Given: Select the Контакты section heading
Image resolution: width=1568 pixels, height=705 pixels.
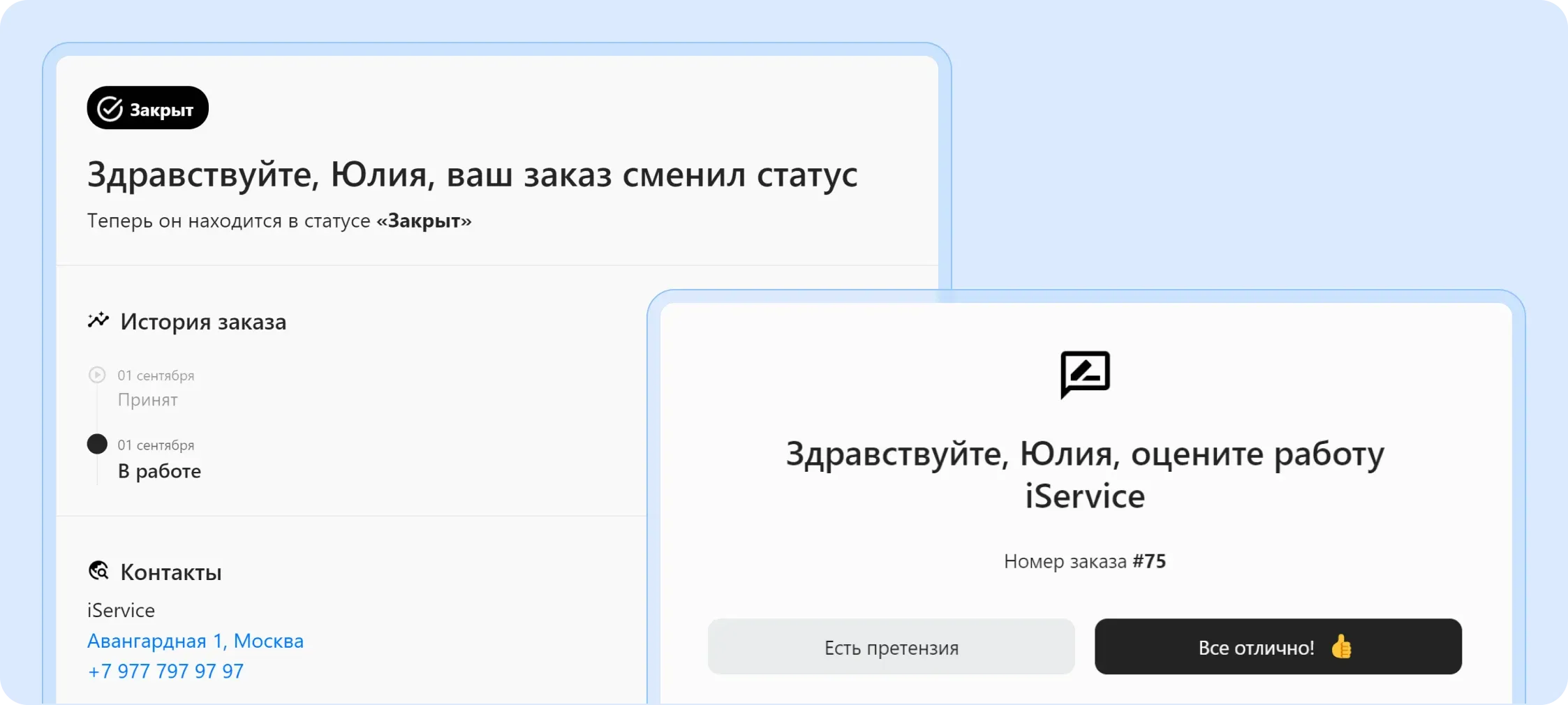Looking at the screenshot, I should pos(170,572).
